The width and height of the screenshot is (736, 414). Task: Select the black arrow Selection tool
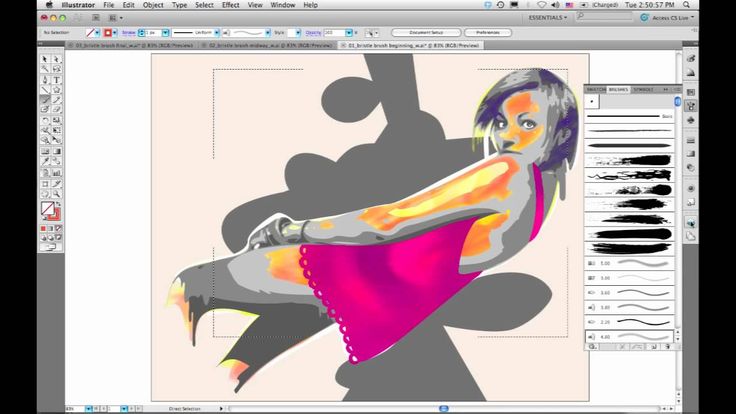(x=45, y=59)
